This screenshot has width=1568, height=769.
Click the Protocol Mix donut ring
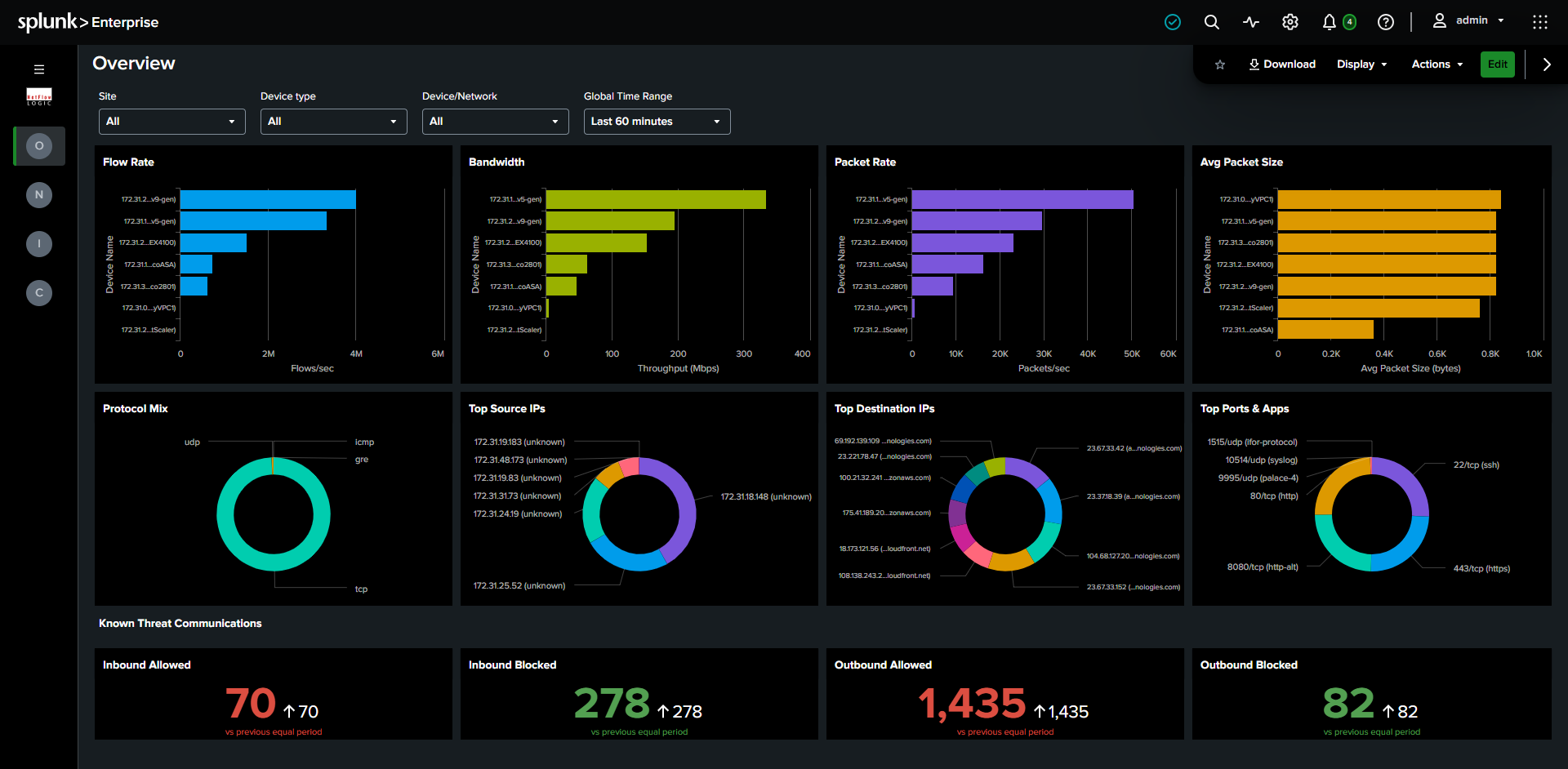click(274, 563)
